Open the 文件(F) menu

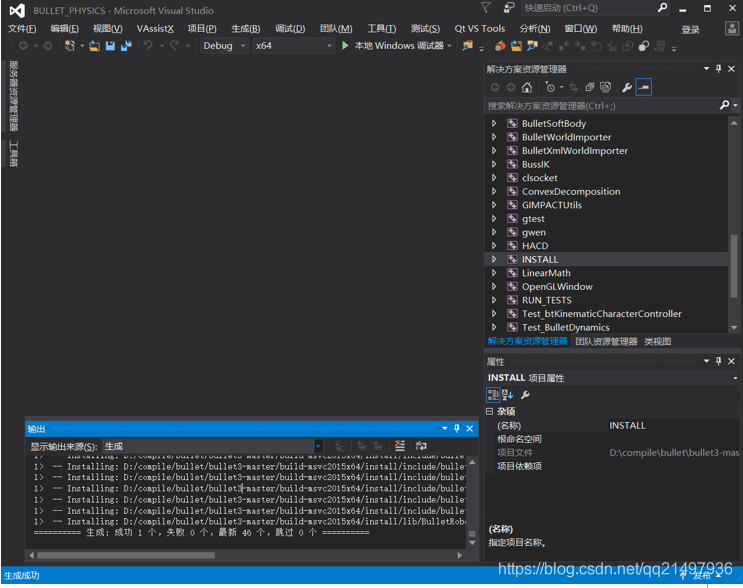[x=22, y=29]
